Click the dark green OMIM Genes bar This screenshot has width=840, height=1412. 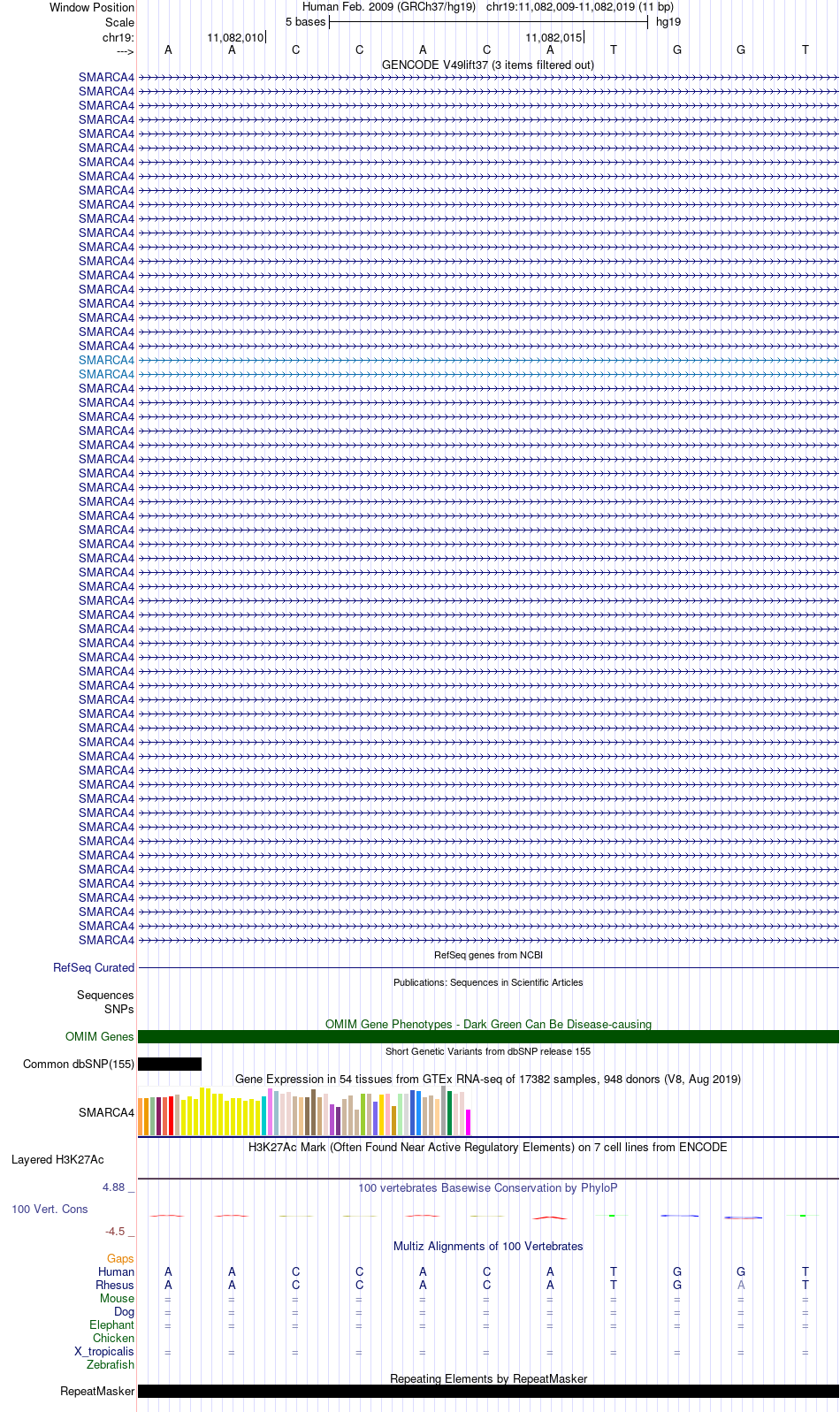click(x=488, y=1036)
